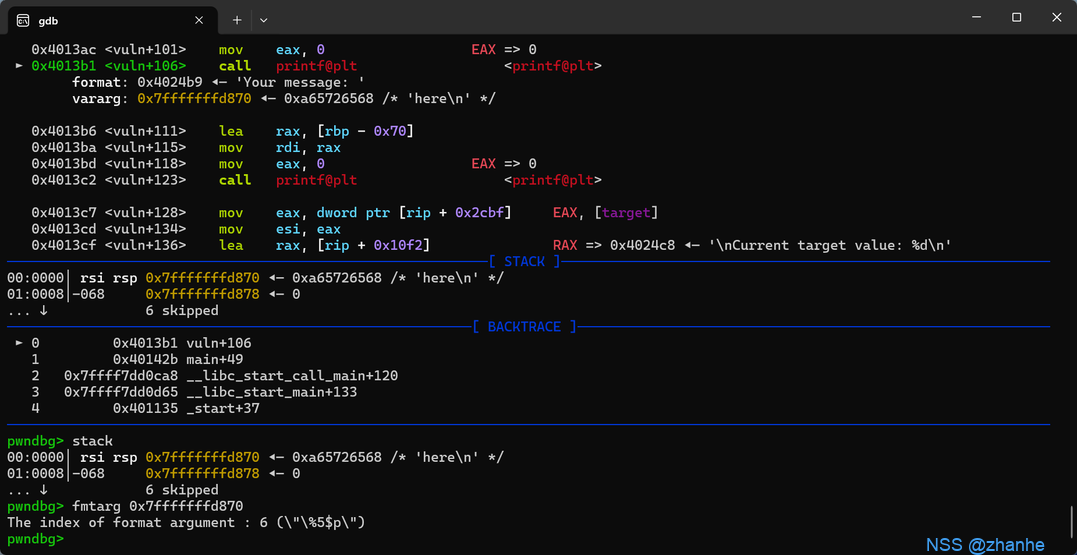Click the terminal icon on the gdb tab
This screenshot has width=1077, height=555.
coord(23,19)
